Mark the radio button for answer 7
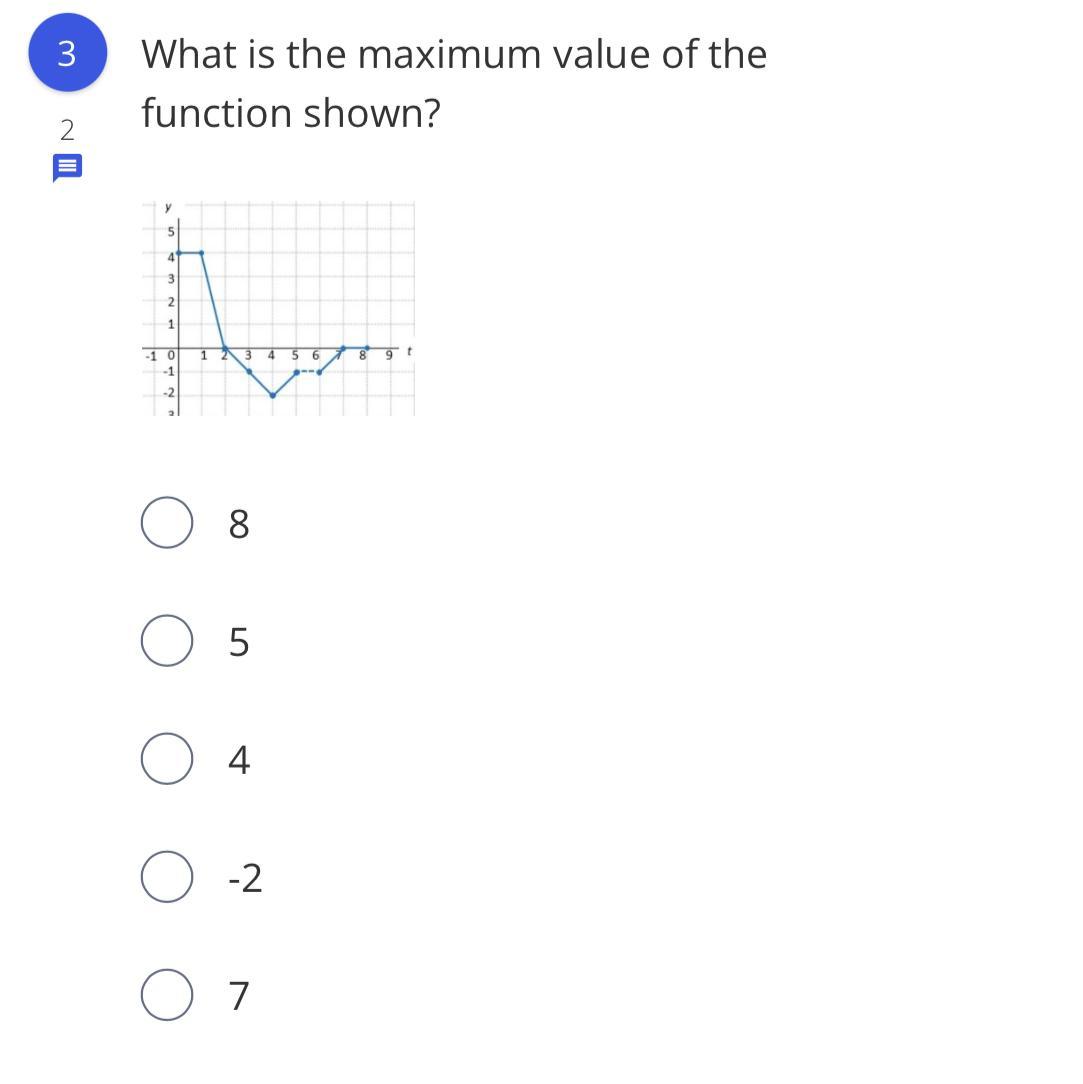 coord(167,996)
